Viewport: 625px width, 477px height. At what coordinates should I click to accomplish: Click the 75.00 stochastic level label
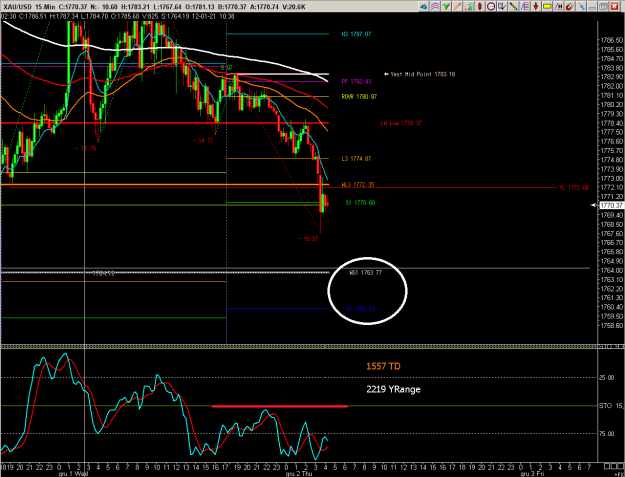point(607,434)
